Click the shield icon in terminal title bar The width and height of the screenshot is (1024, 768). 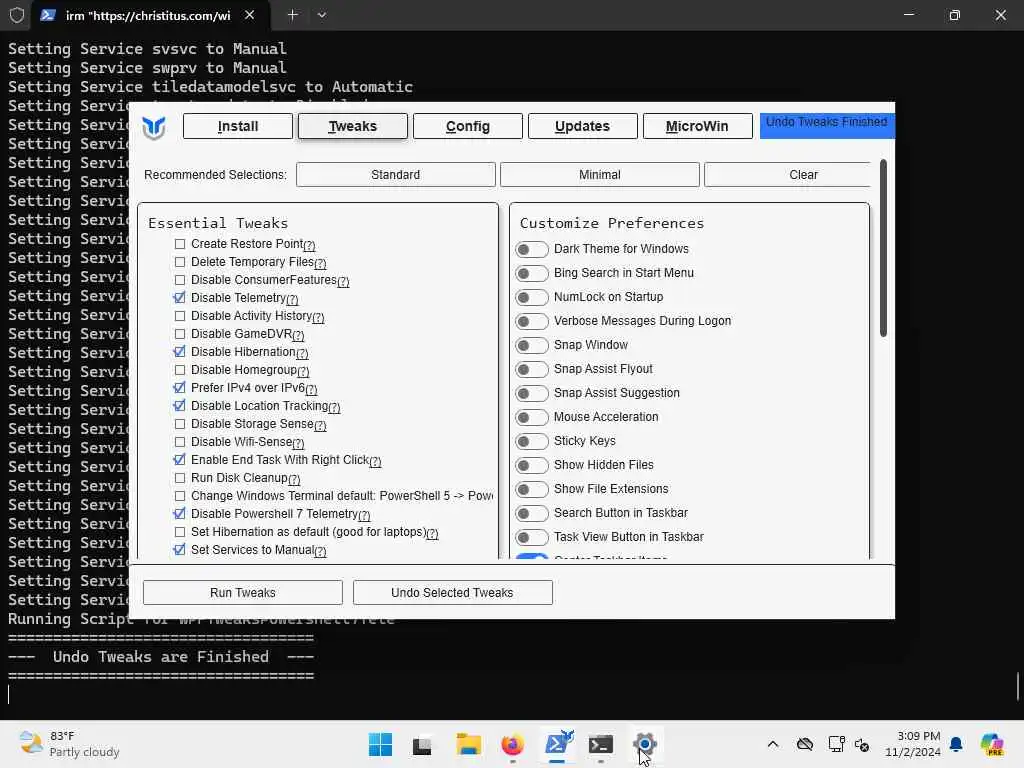point(16,15)
